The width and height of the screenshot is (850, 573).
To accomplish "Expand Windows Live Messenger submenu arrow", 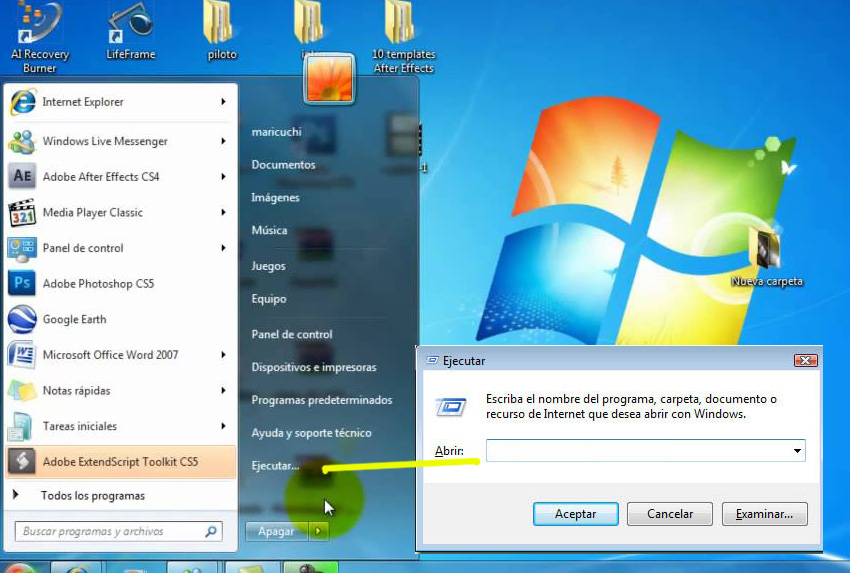I will coord(223,141).
